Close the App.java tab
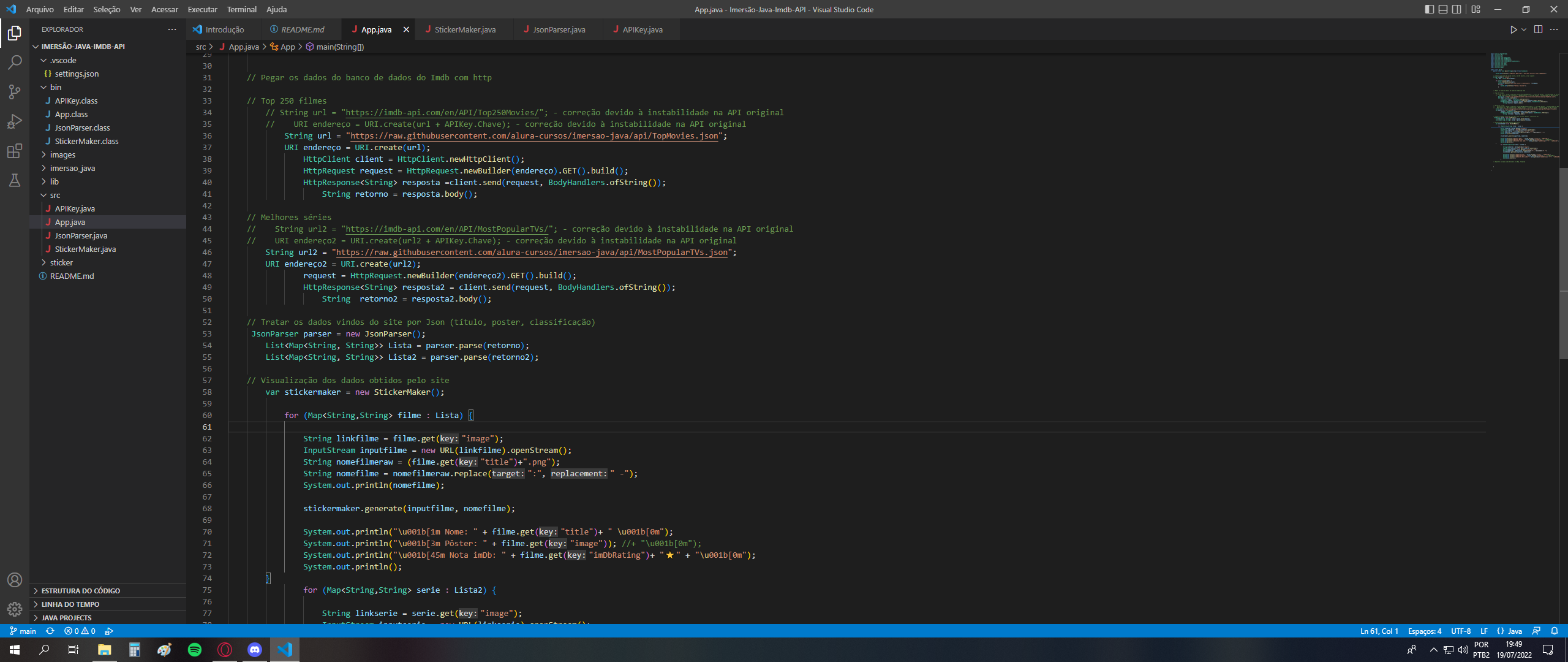The image size is (1568, 662). pos(406,29)
